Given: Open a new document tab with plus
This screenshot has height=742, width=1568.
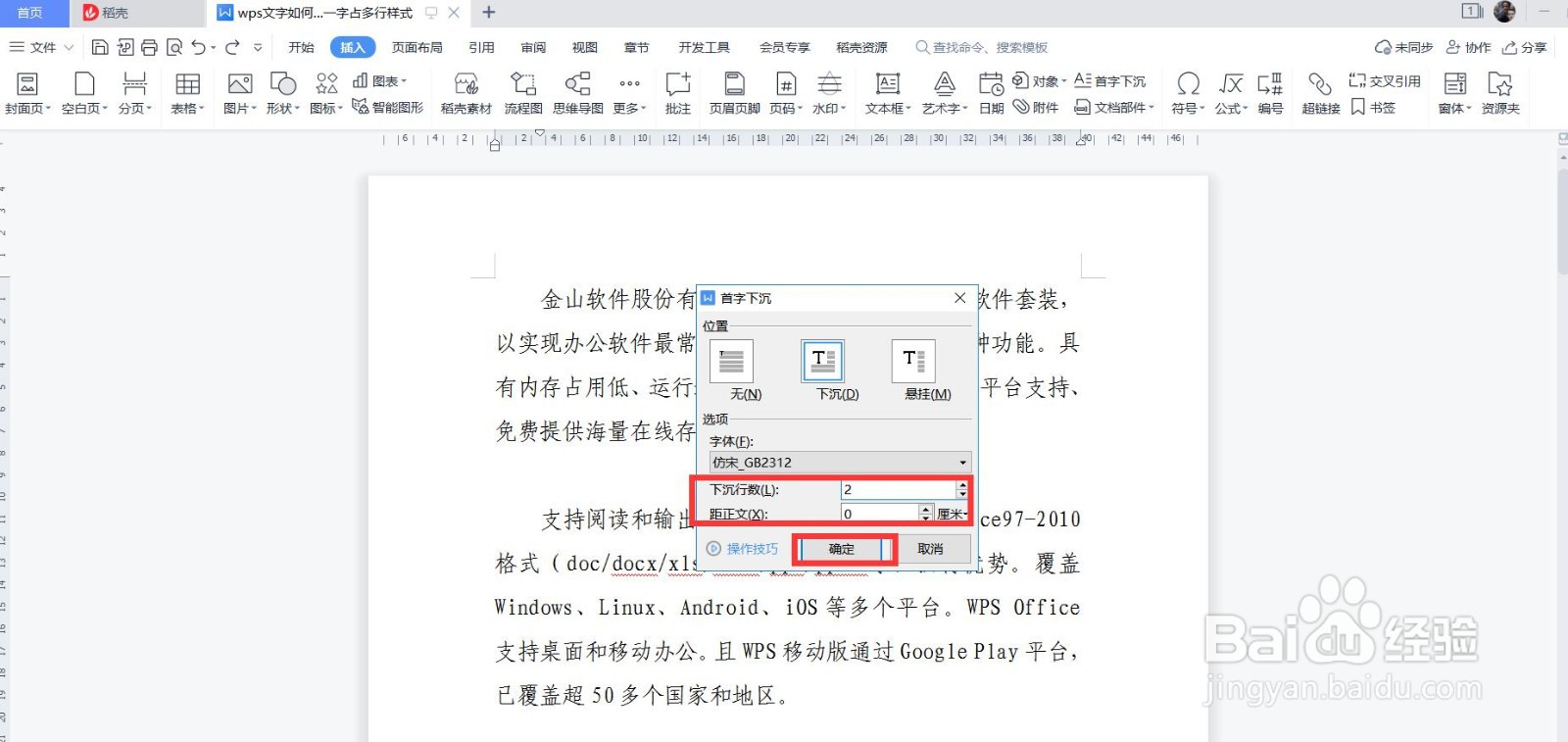Looking at the screenshot, I should click(x=489, y=13).
